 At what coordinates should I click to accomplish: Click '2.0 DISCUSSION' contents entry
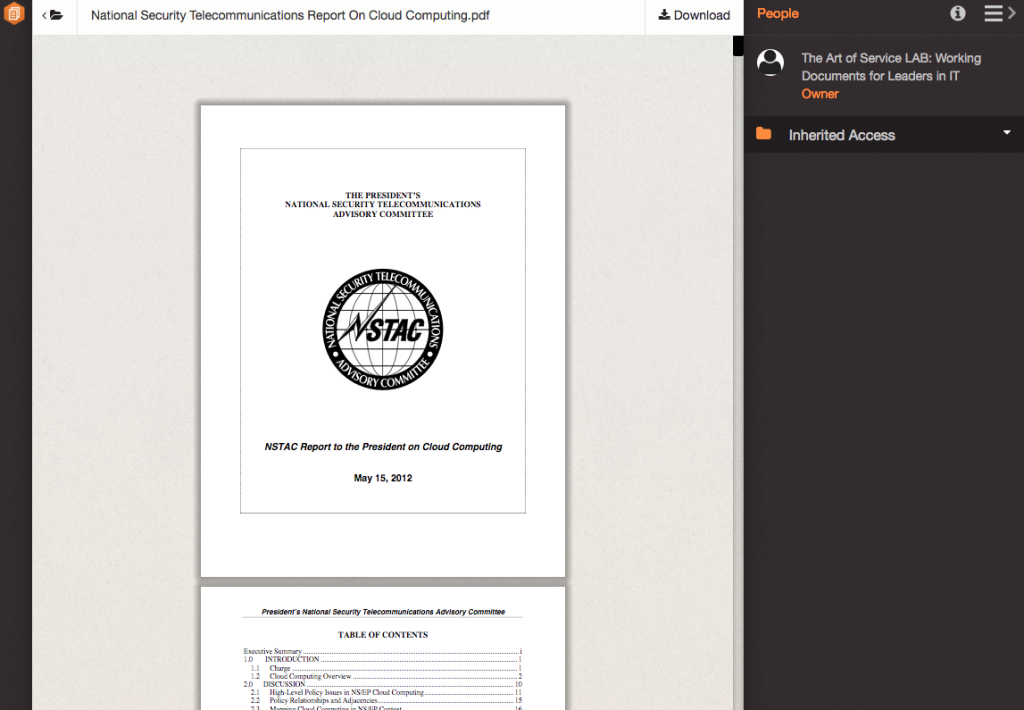(382, 685)
